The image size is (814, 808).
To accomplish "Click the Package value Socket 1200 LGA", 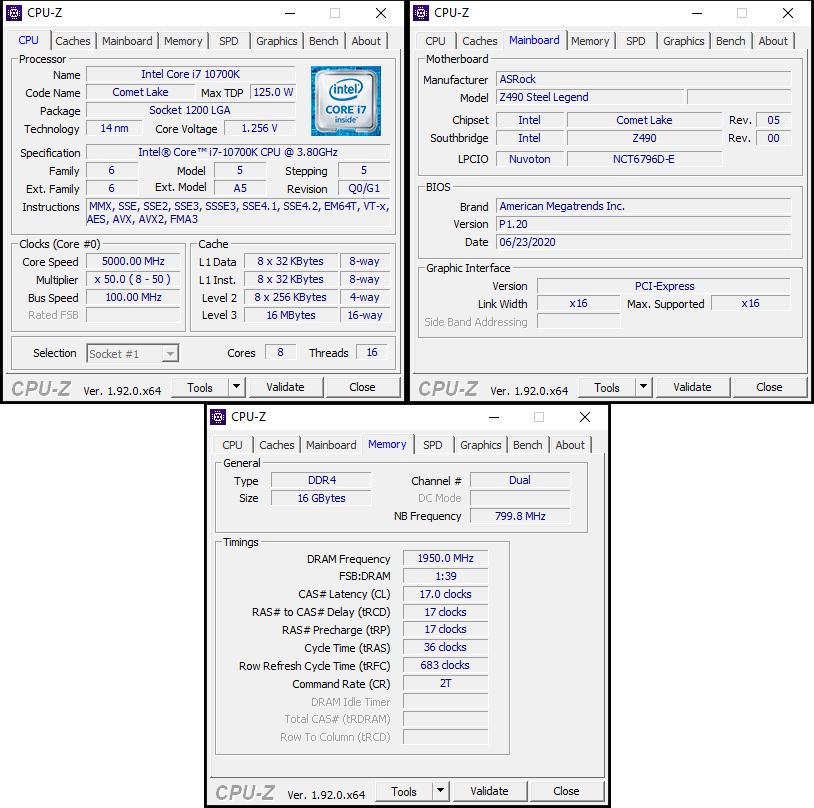I will coord(191,110).
